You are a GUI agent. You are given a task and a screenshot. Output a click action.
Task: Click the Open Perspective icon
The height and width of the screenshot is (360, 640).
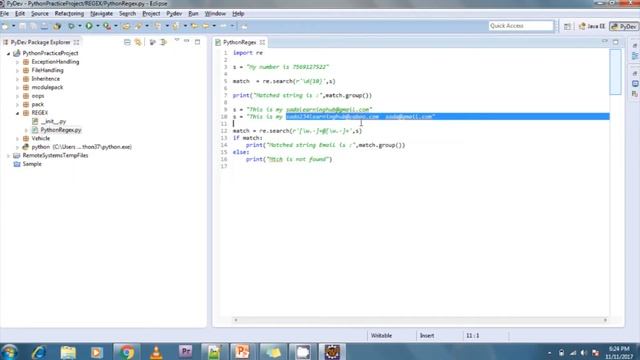point(567,26)
